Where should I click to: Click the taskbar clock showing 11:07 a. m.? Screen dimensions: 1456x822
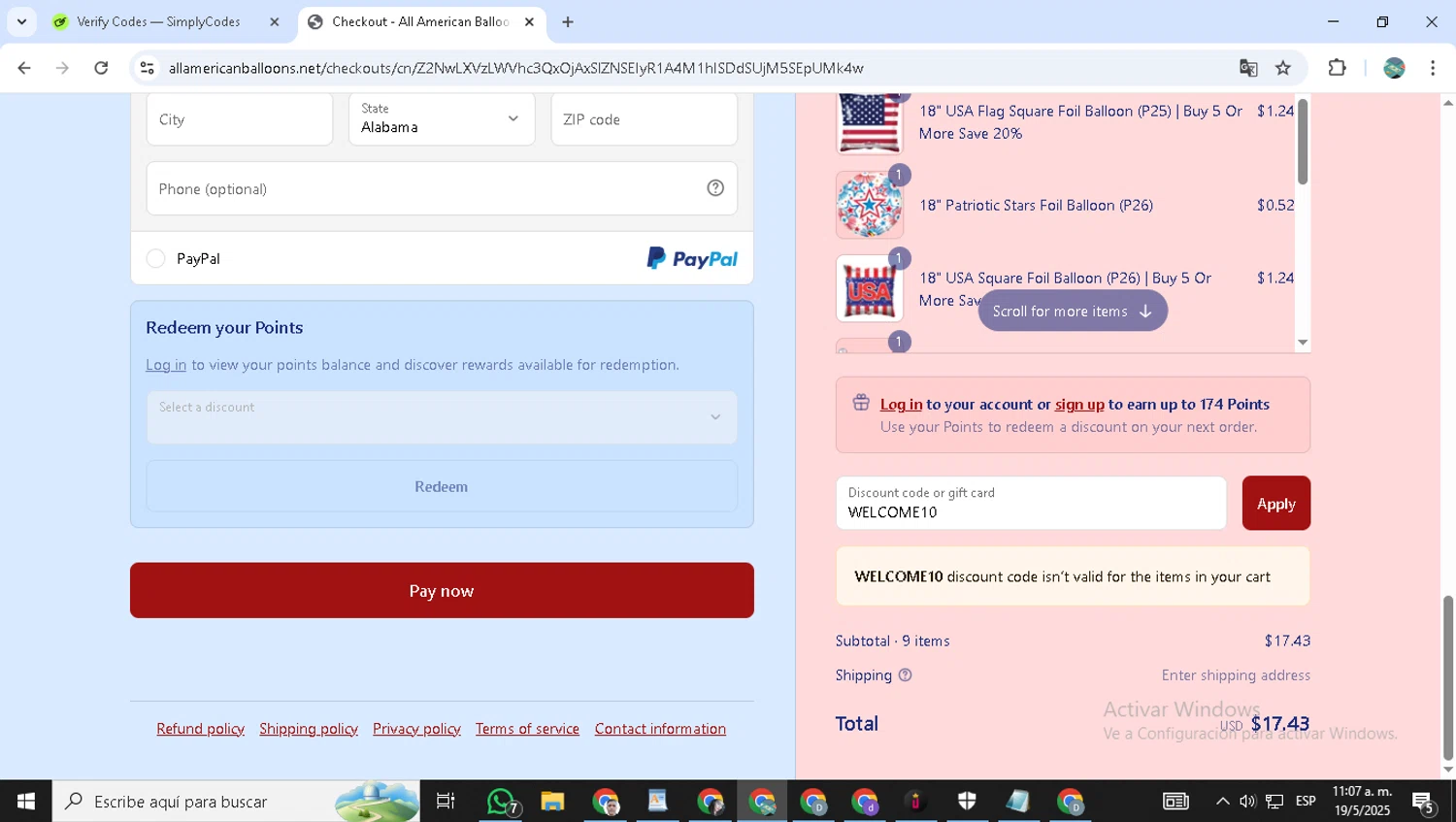tap(1362, 801)
